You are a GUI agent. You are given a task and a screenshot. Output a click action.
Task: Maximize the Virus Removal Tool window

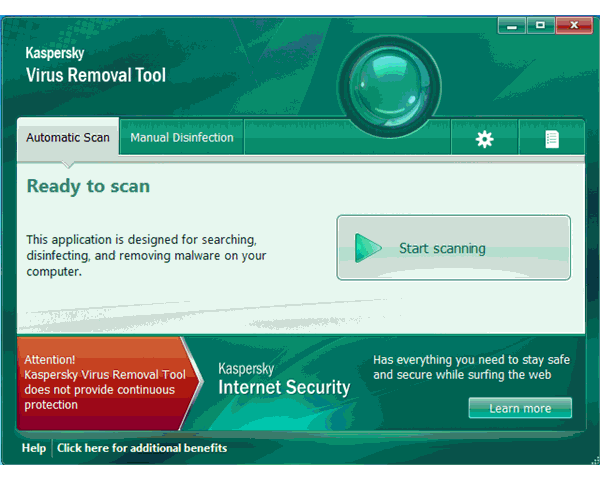coord(541,24)
